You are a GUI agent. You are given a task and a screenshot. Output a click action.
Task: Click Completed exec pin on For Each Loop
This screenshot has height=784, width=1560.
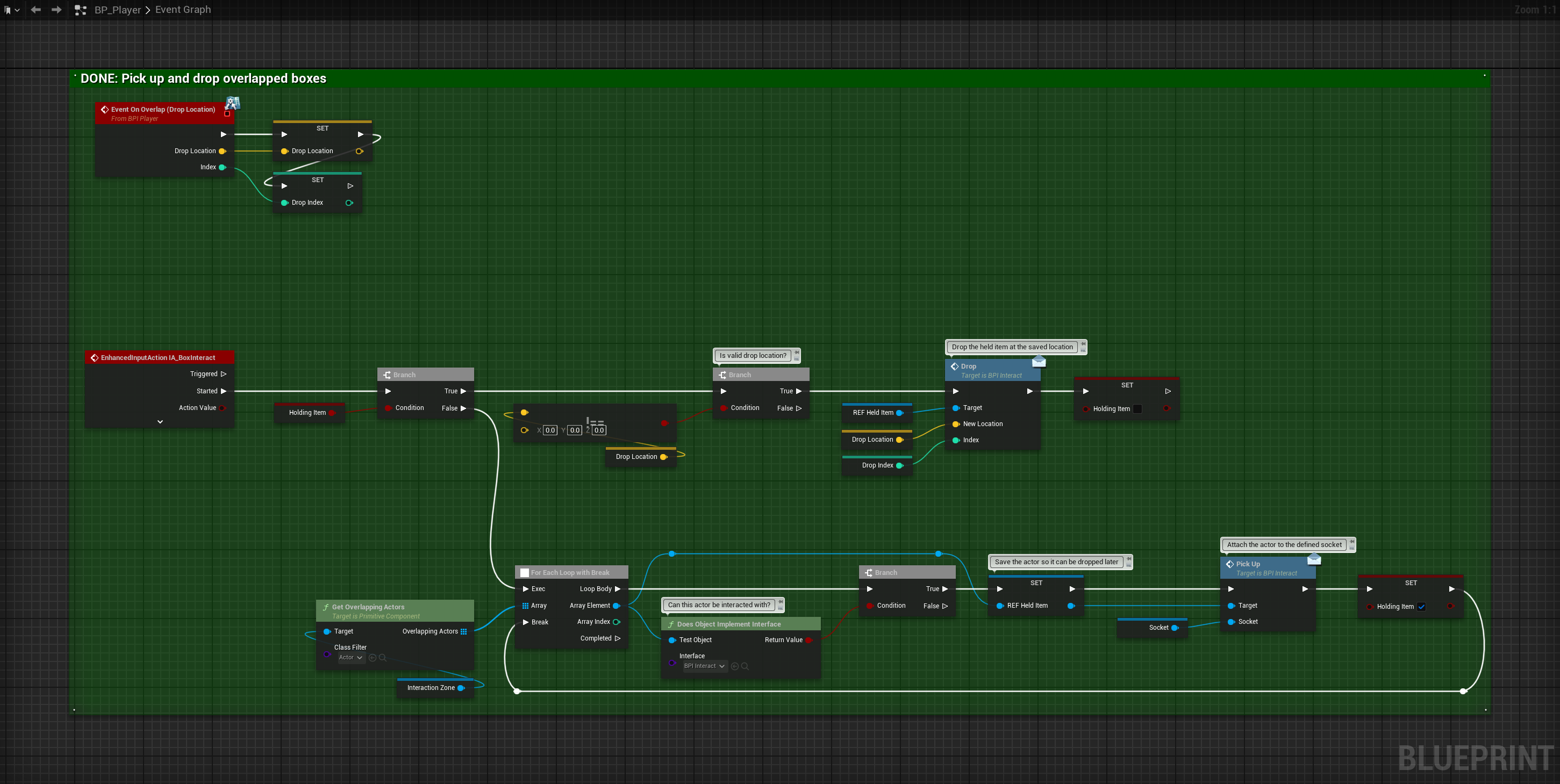(617, 638)
